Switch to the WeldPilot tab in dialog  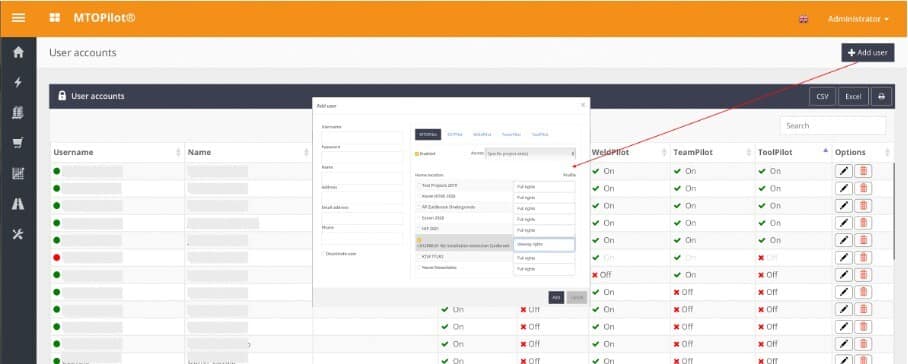(x=482, y=134)
